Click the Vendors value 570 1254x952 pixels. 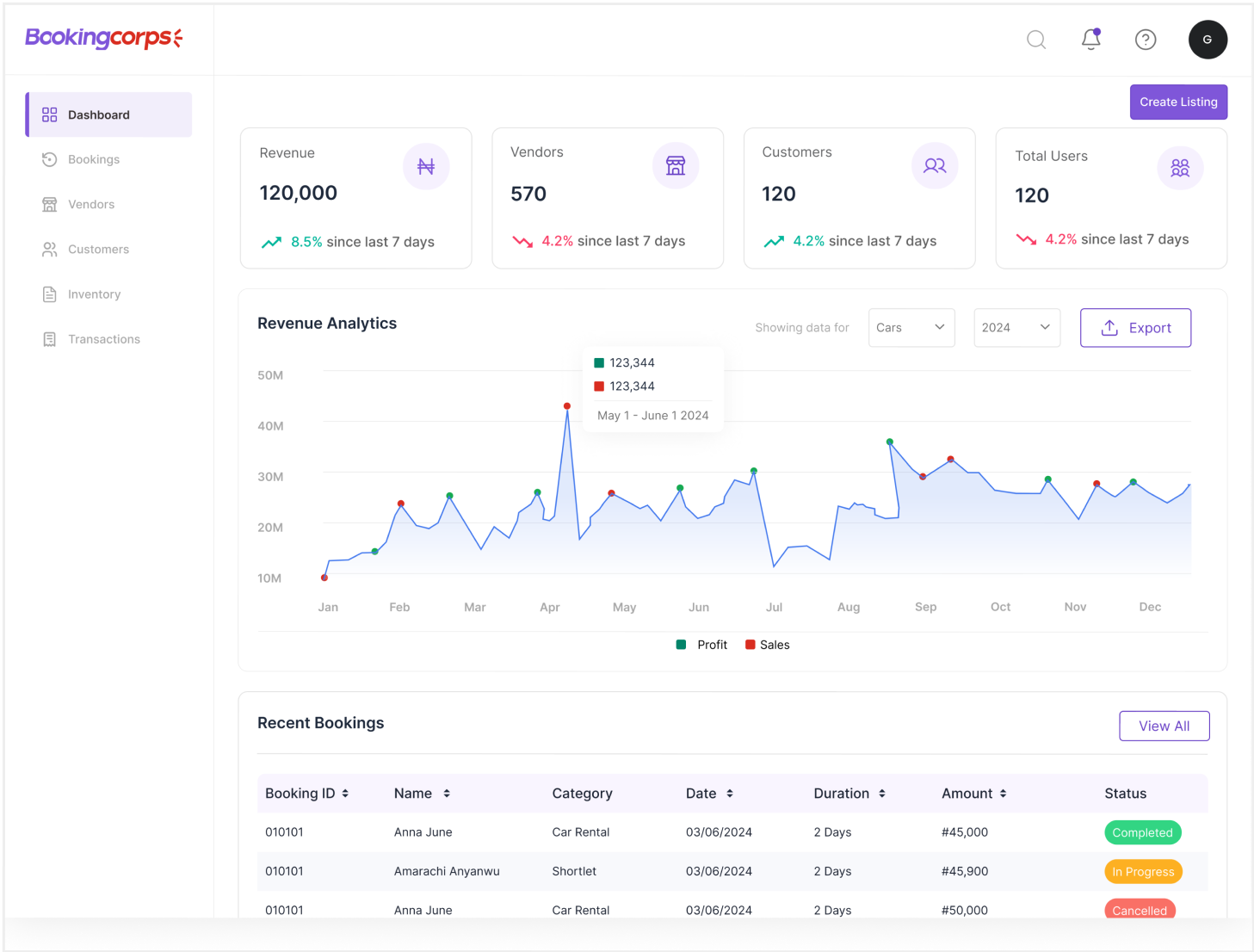click(528, 194)
